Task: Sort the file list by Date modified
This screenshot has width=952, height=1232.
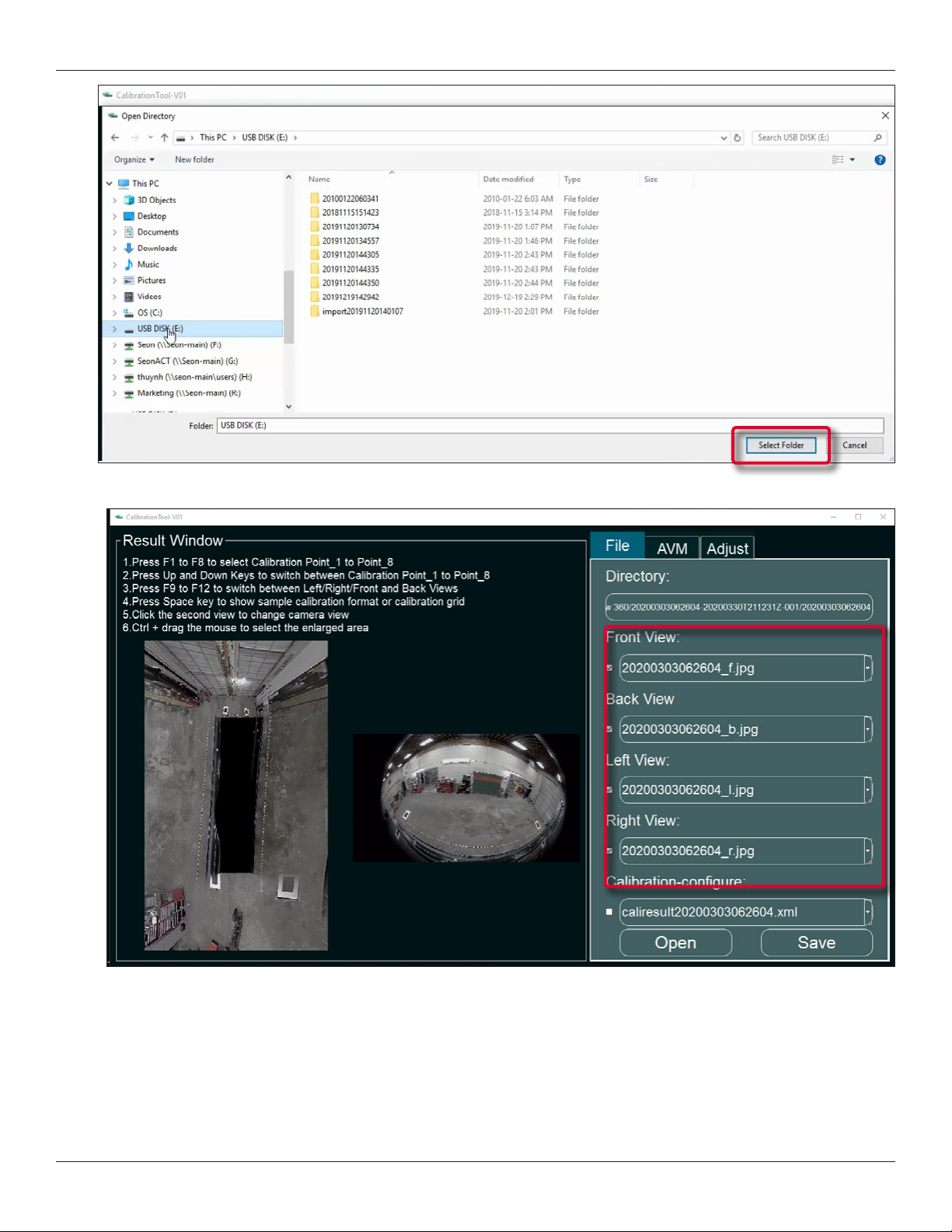Action: click(x=508, y=180)
